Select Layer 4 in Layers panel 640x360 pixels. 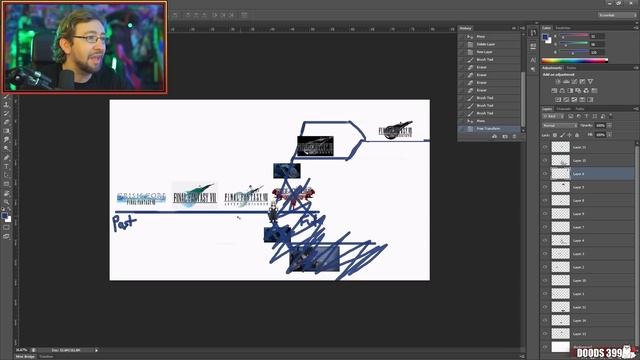tap(588, 240)
